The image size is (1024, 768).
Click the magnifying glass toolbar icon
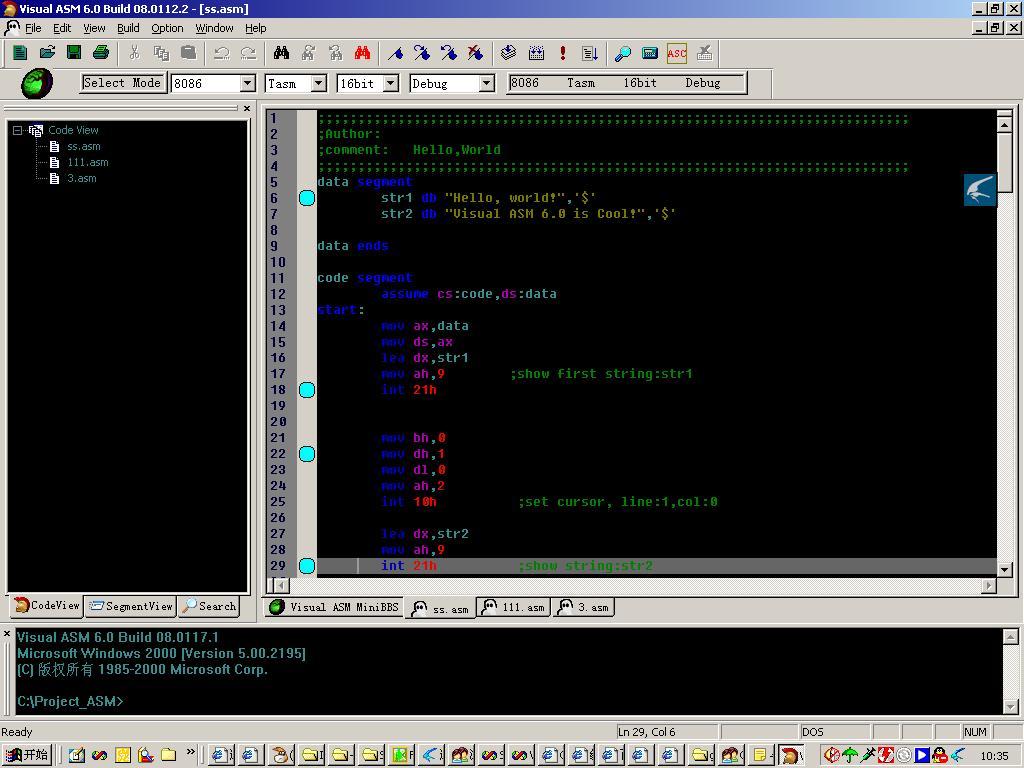pyautogui.click(x=623, y=53)
